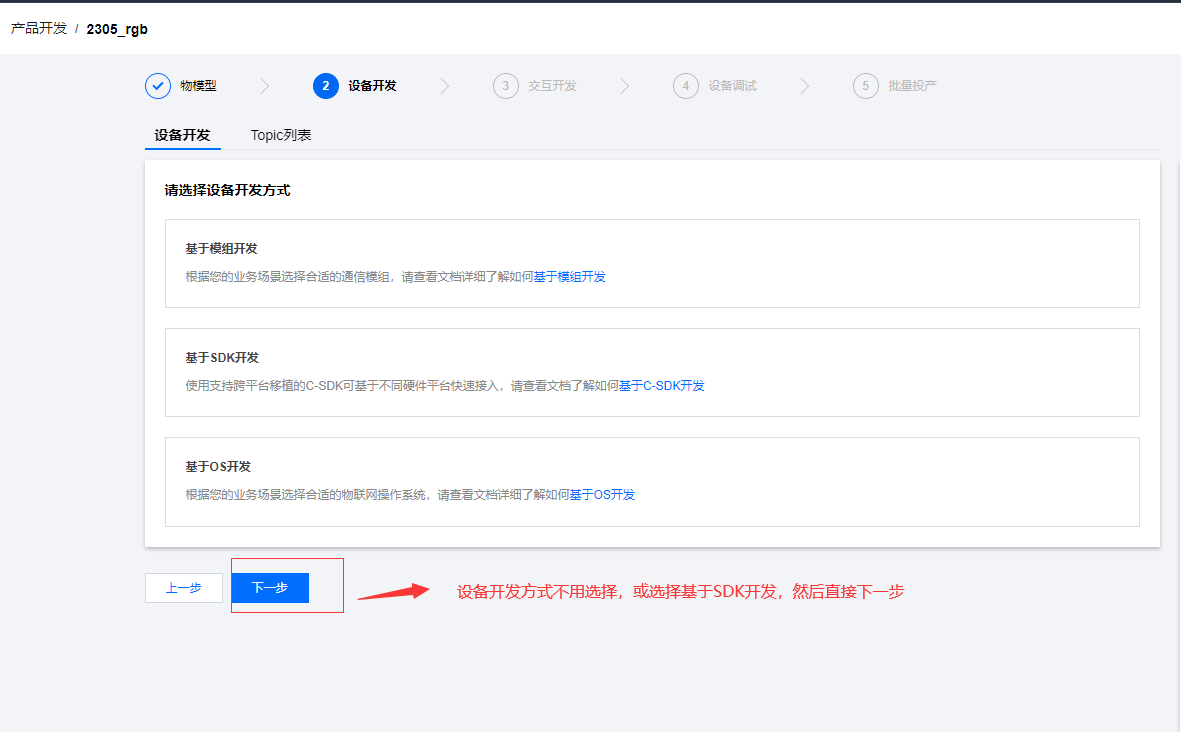Select the 批量投产 step label
This screenshot has height=732, width=1181.
click(912, 86)
